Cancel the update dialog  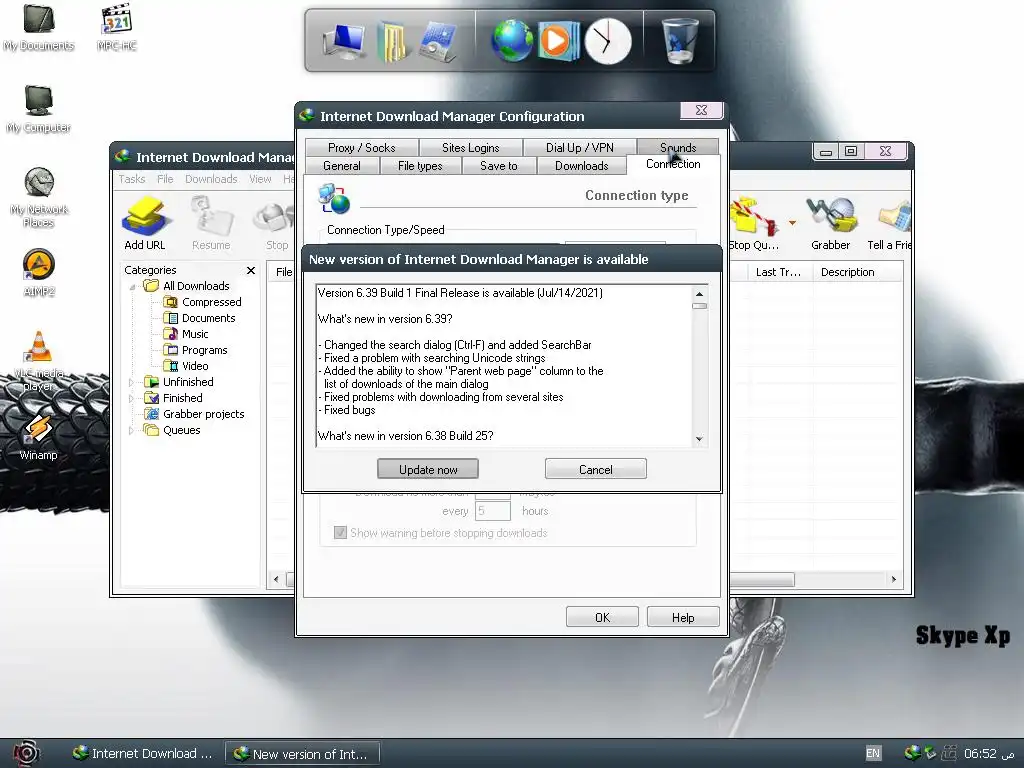pos(596,469)
